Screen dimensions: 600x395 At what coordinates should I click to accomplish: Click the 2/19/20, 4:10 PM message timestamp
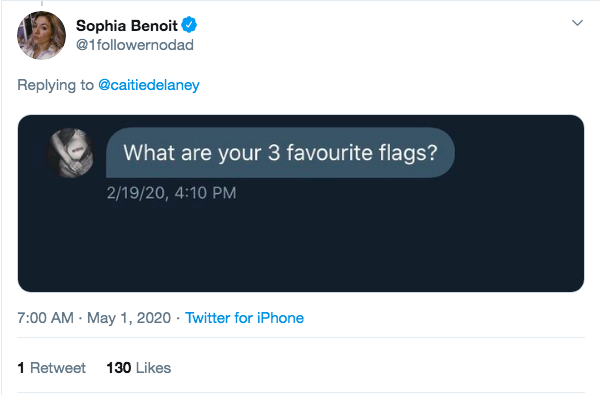171,193
